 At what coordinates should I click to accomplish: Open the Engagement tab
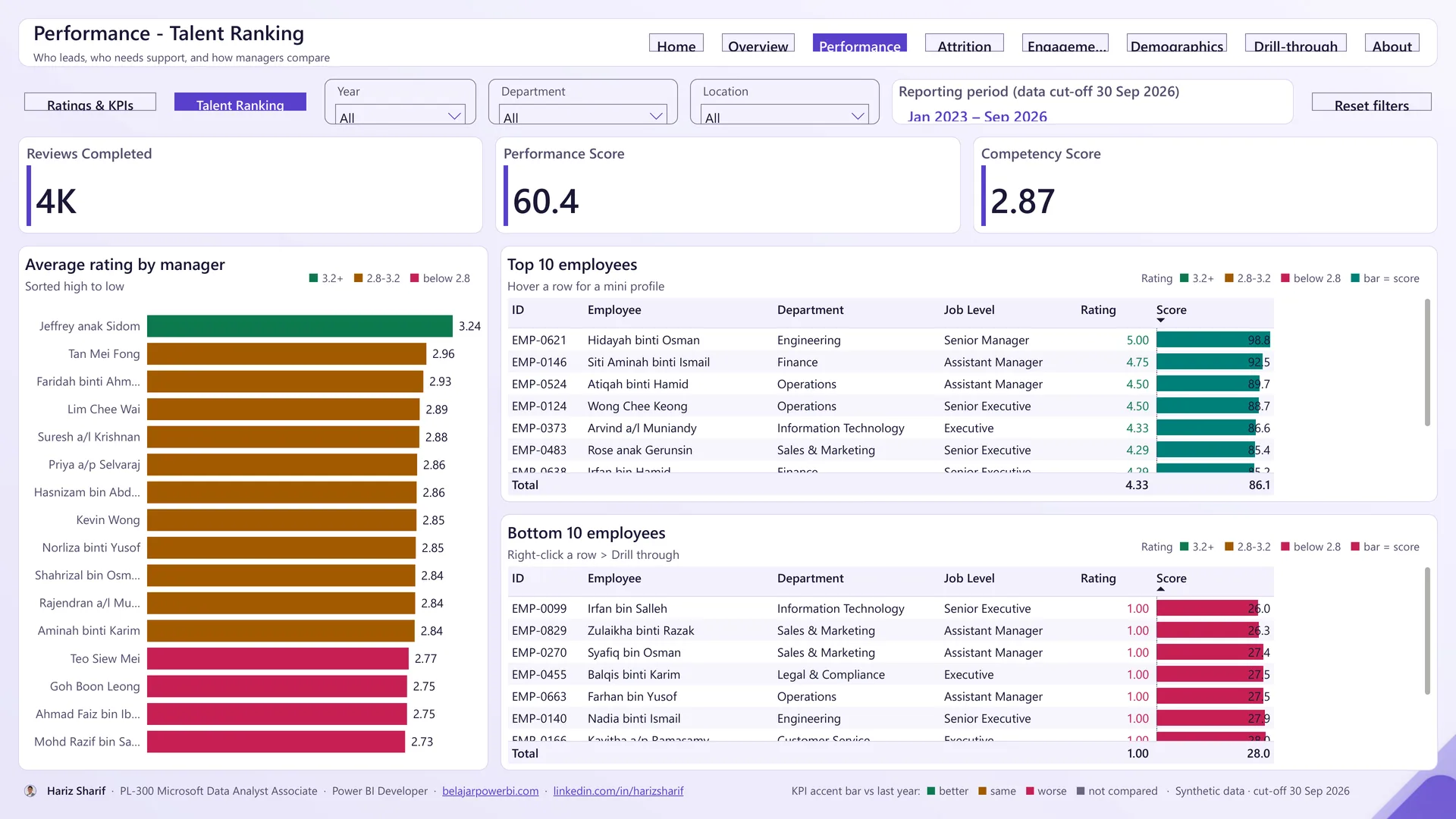tap(1065, 43)
